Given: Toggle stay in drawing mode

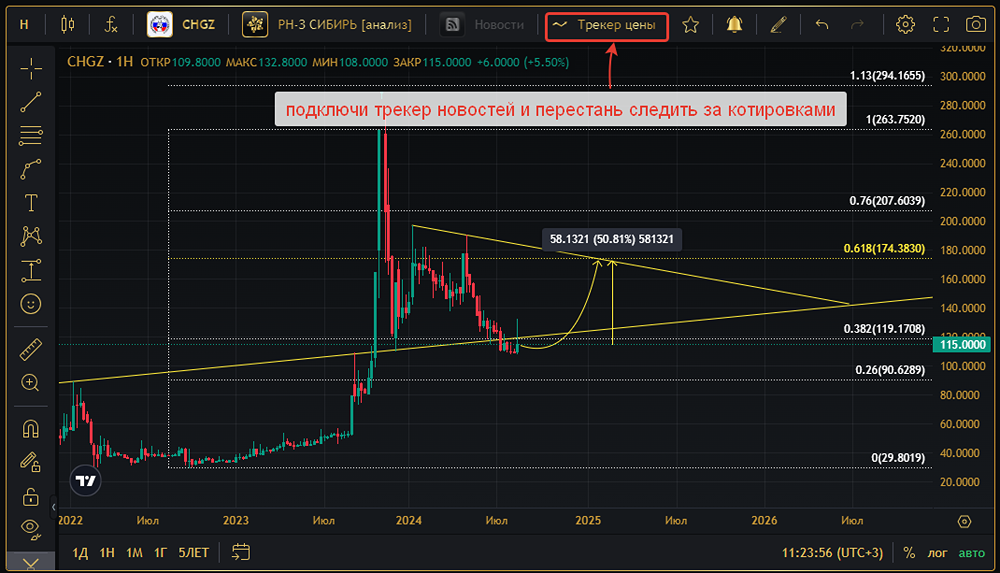Looking at the screenshot, I should (31, 462).
